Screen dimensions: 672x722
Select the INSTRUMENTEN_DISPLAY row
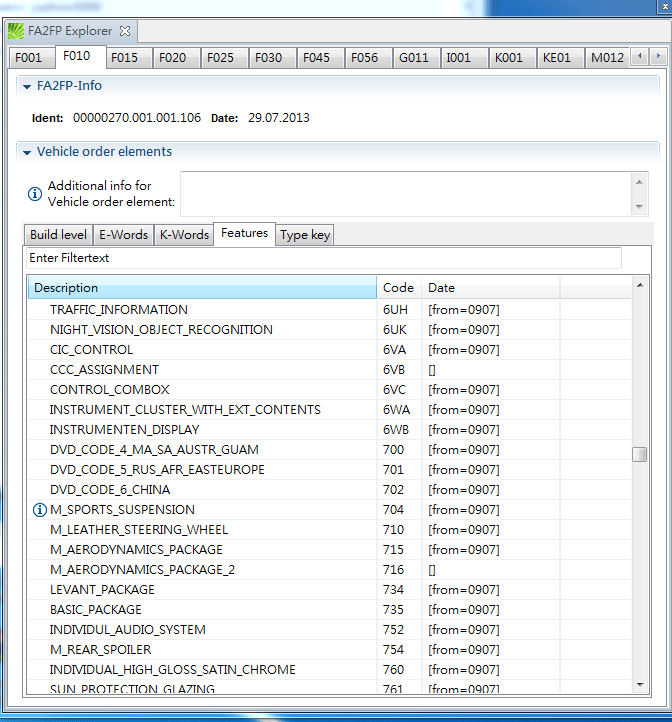point(329,430)
